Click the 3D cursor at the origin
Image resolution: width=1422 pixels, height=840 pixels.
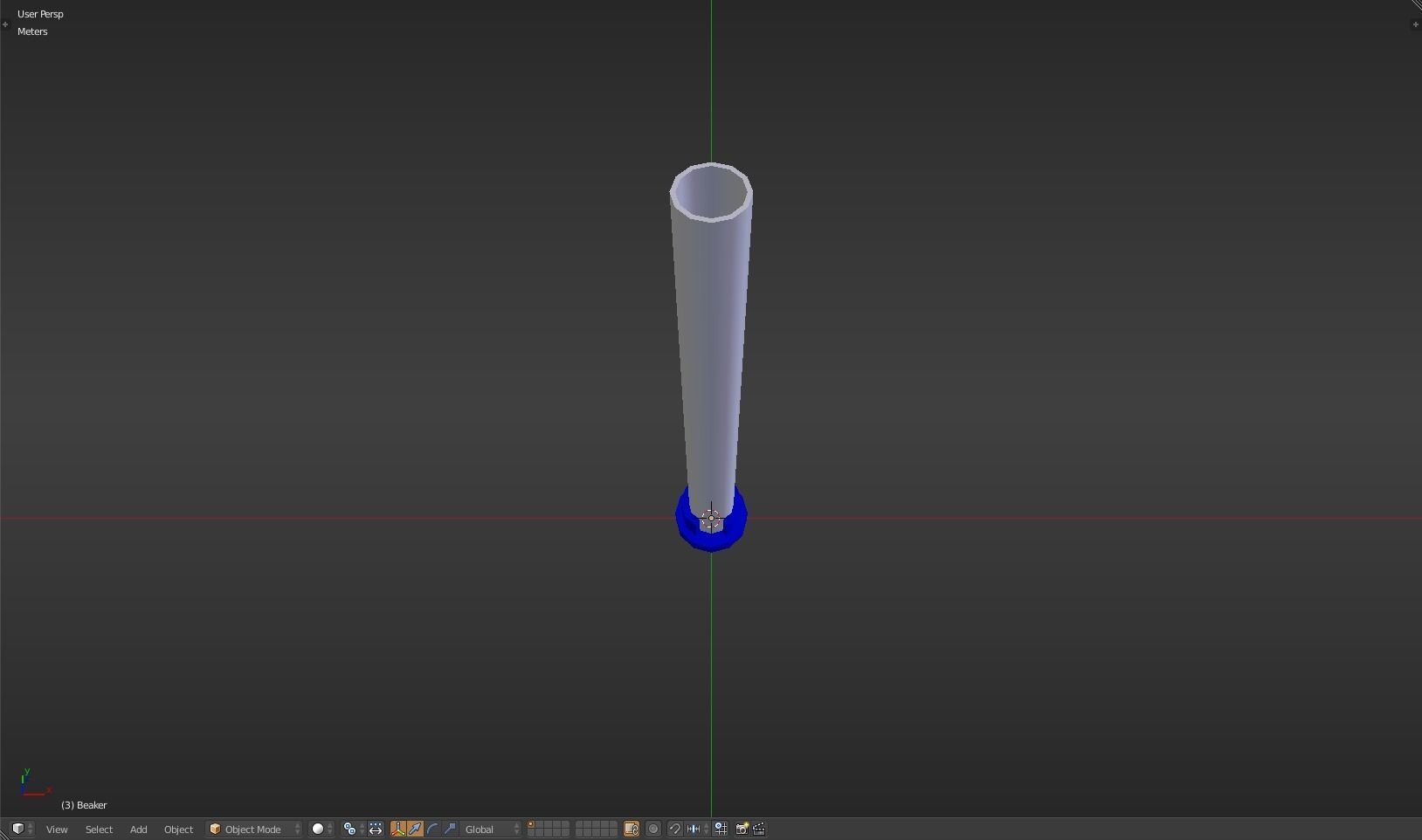coord(711,518)
